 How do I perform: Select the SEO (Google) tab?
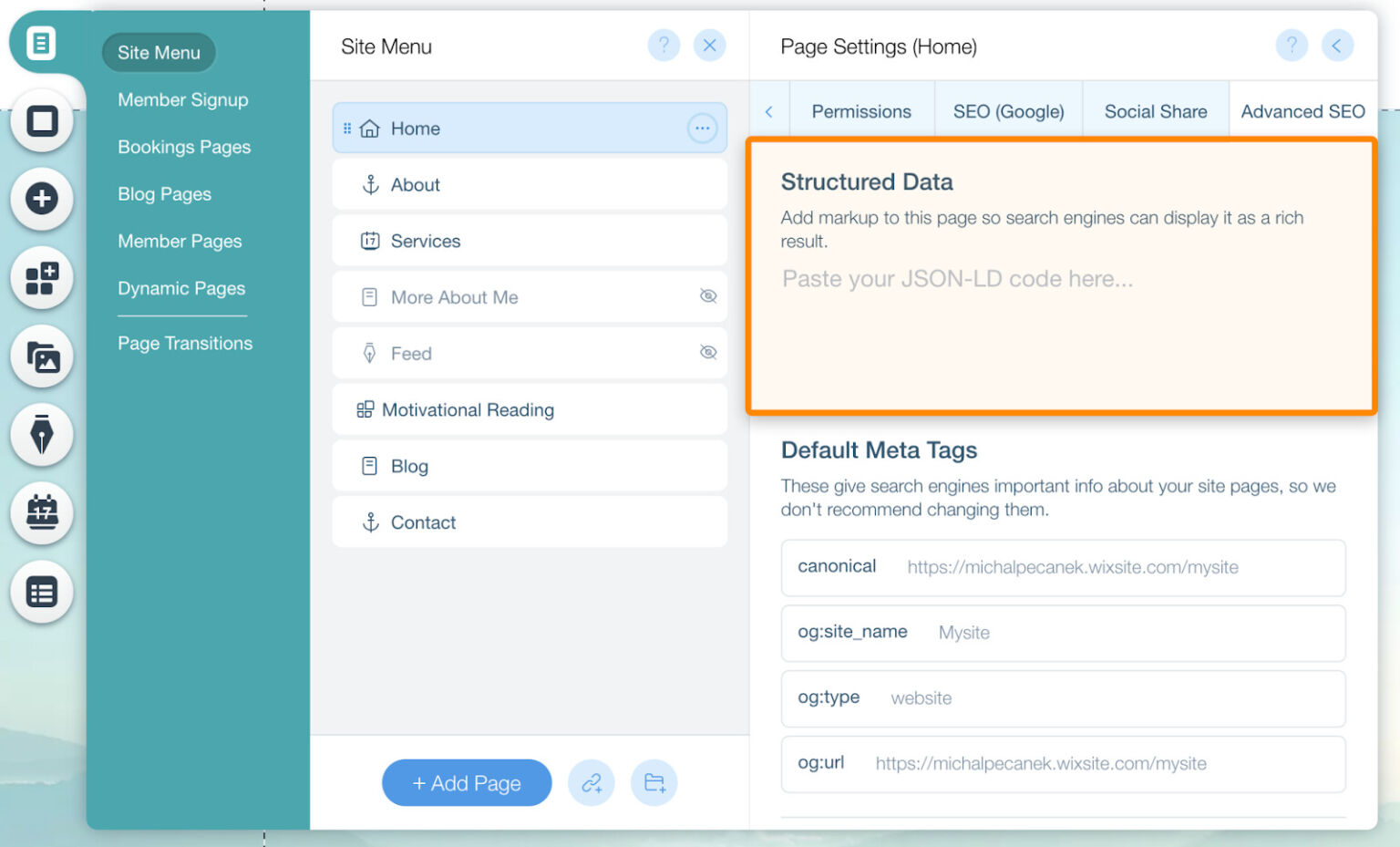(1008, 110)
